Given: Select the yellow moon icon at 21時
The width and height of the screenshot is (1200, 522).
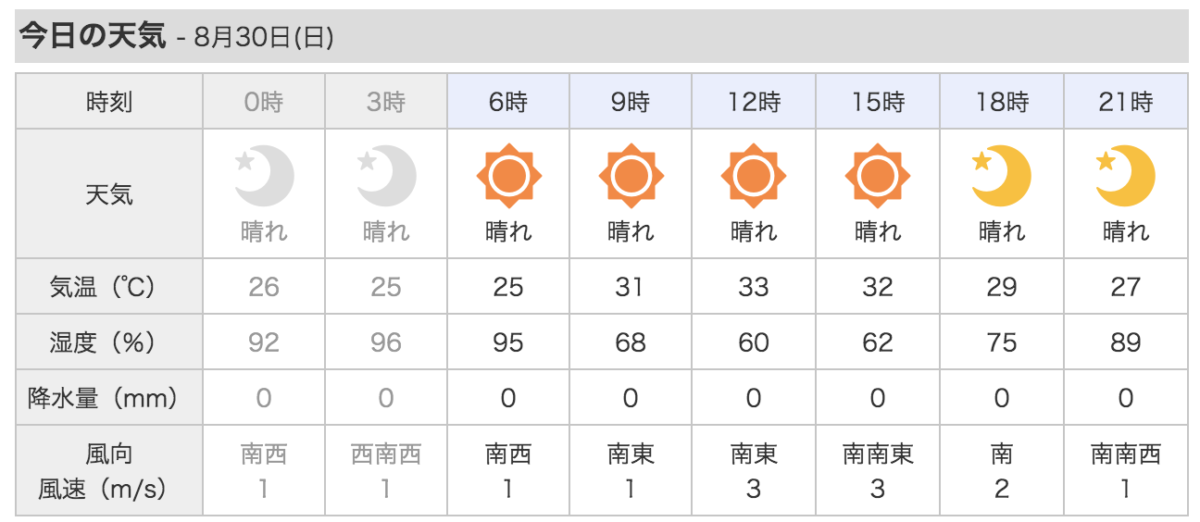Looking at the screenshot, I should (x=1125, y=177).
